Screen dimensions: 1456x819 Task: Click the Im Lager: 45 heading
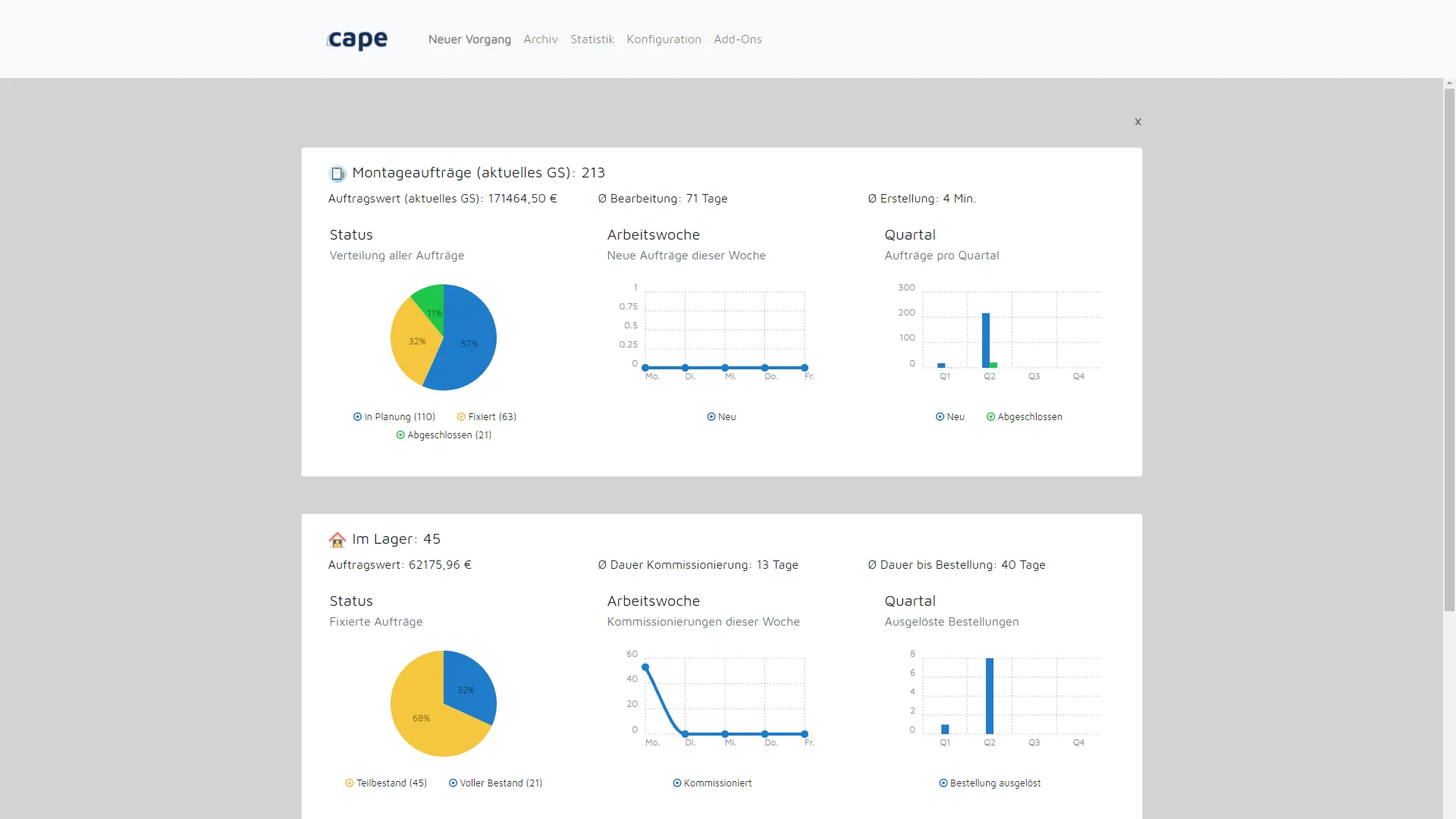pos(396,539)
